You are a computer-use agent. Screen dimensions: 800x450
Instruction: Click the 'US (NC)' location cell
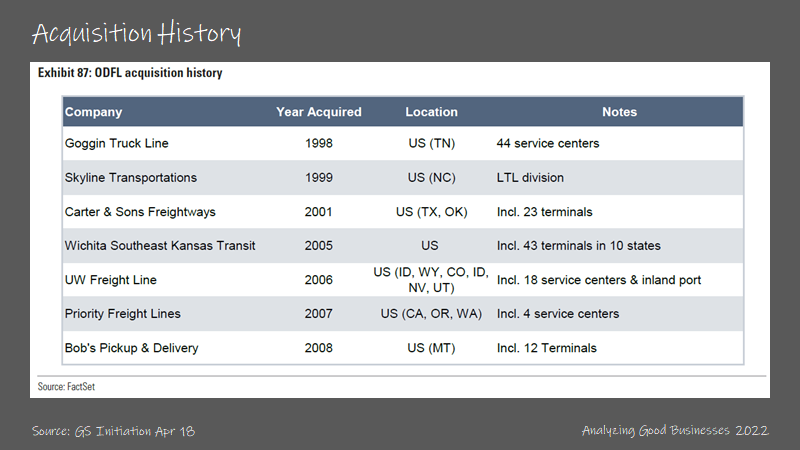click(432, 178)
